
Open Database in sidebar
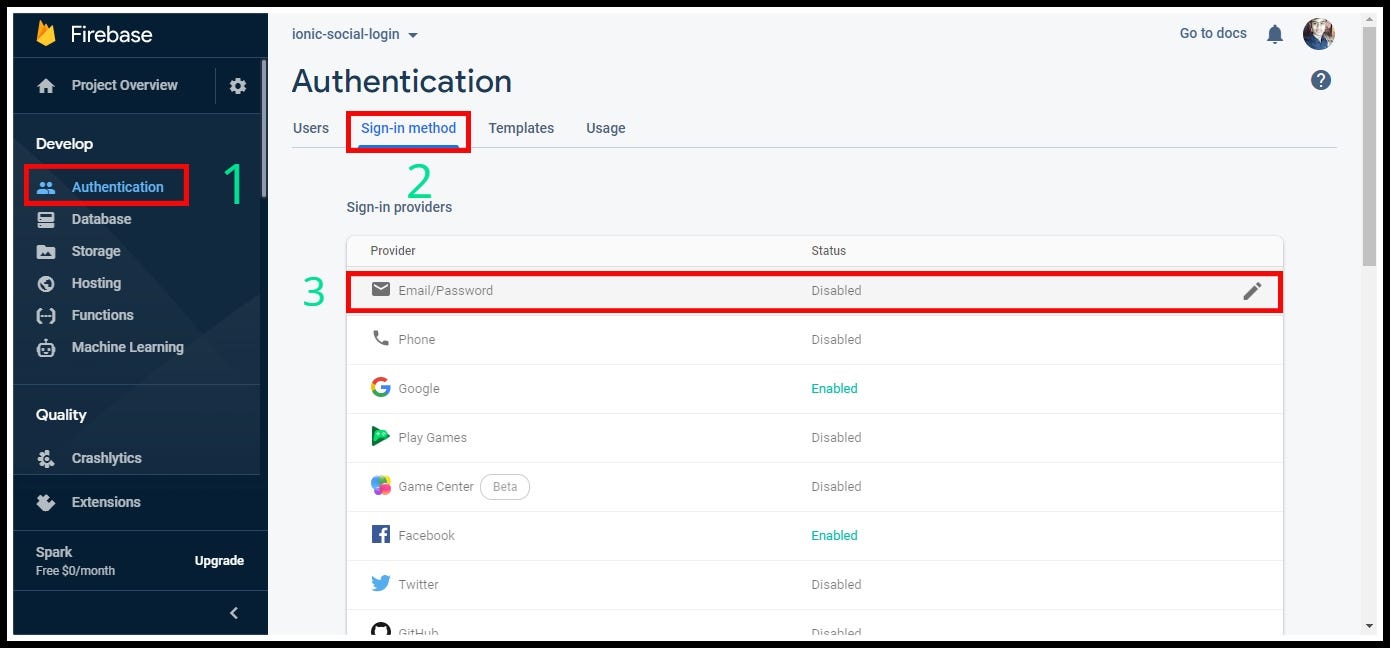click(x=101, y=219)
